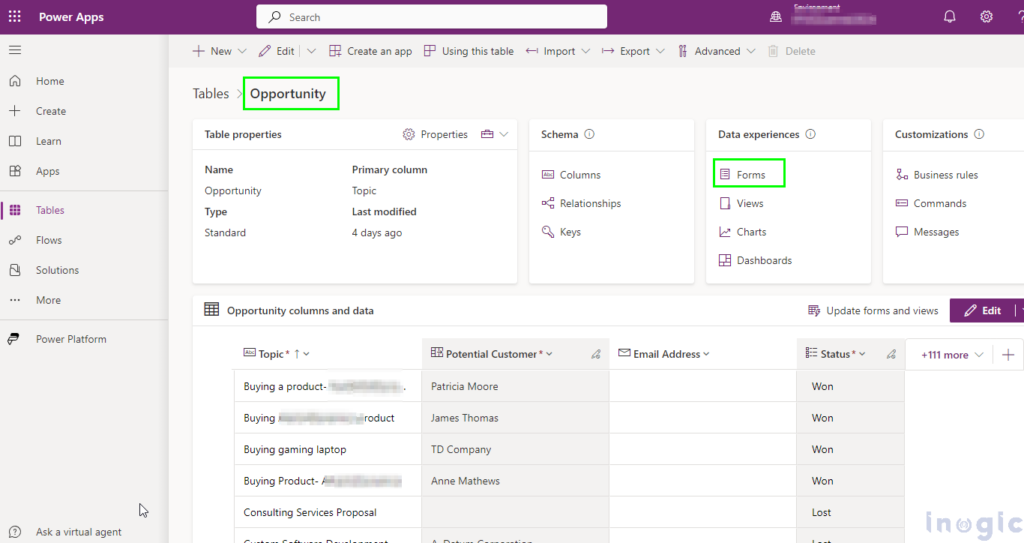Select the Anne Mathews cell

pos(515,481)
